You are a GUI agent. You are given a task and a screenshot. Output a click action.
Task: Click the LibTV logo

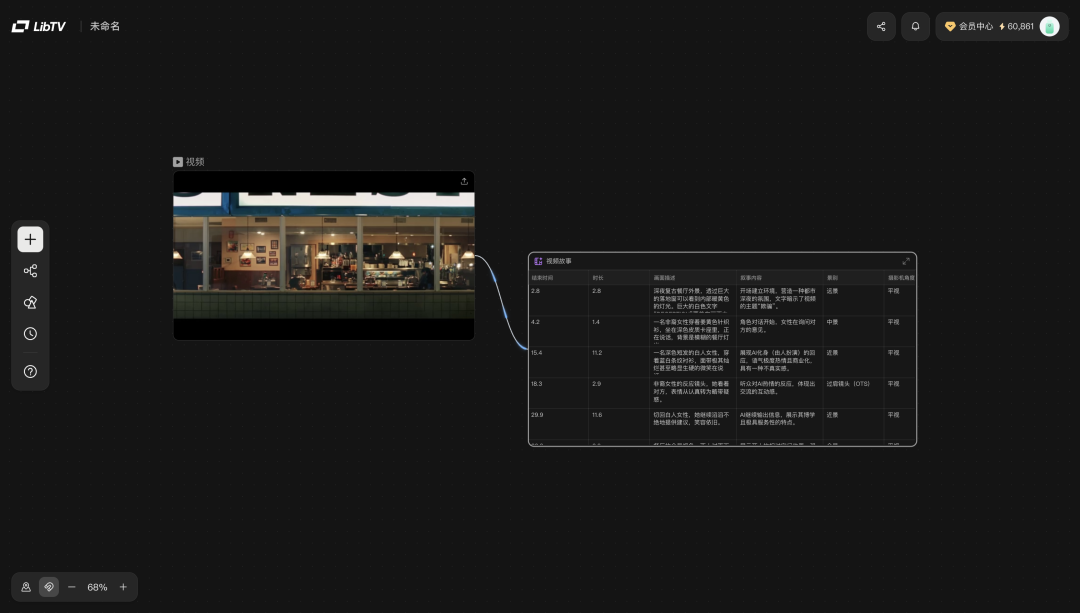39,26
